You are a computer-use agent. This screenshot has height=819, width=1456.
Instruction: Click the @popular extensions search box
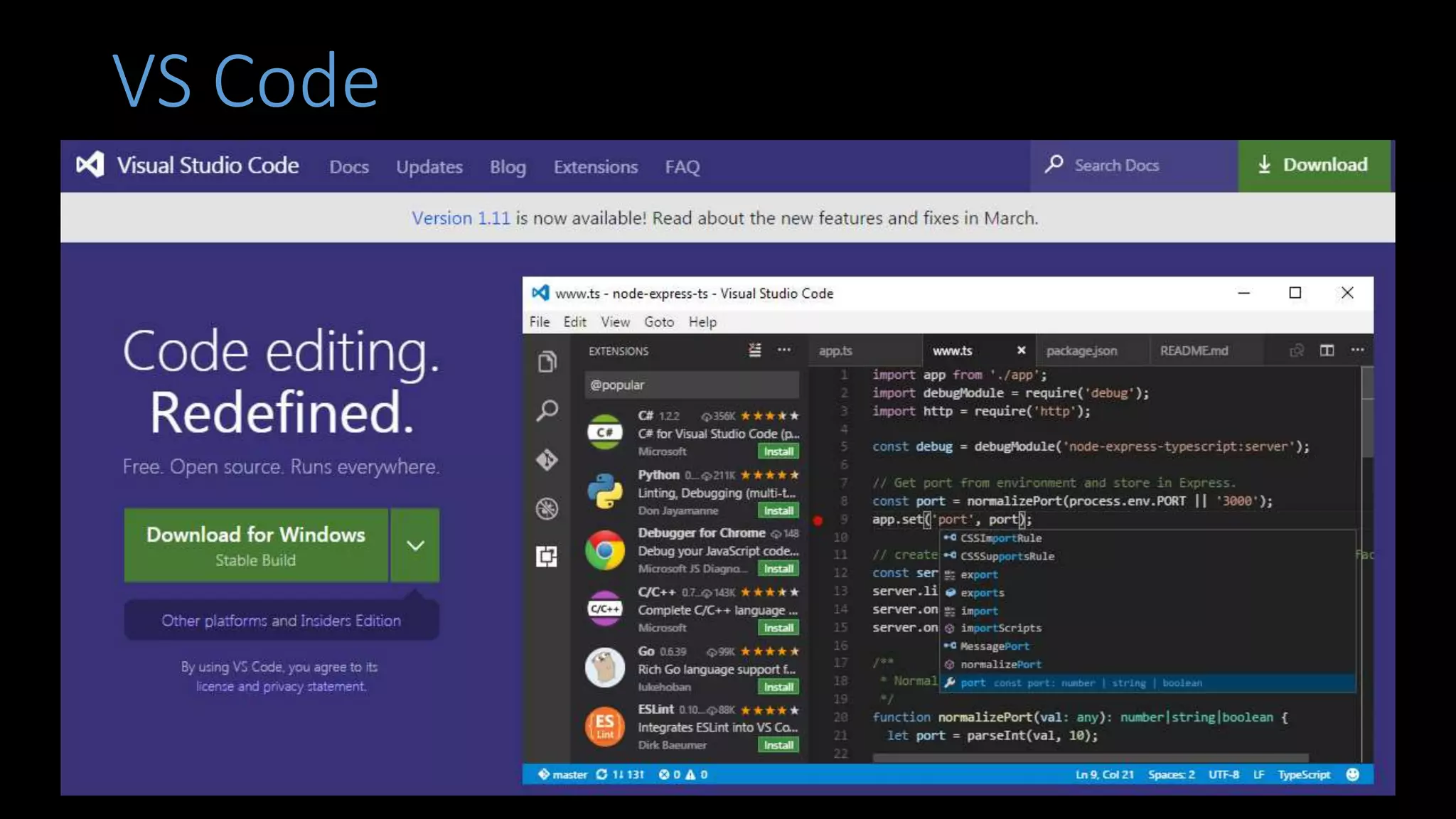(692, 385)
